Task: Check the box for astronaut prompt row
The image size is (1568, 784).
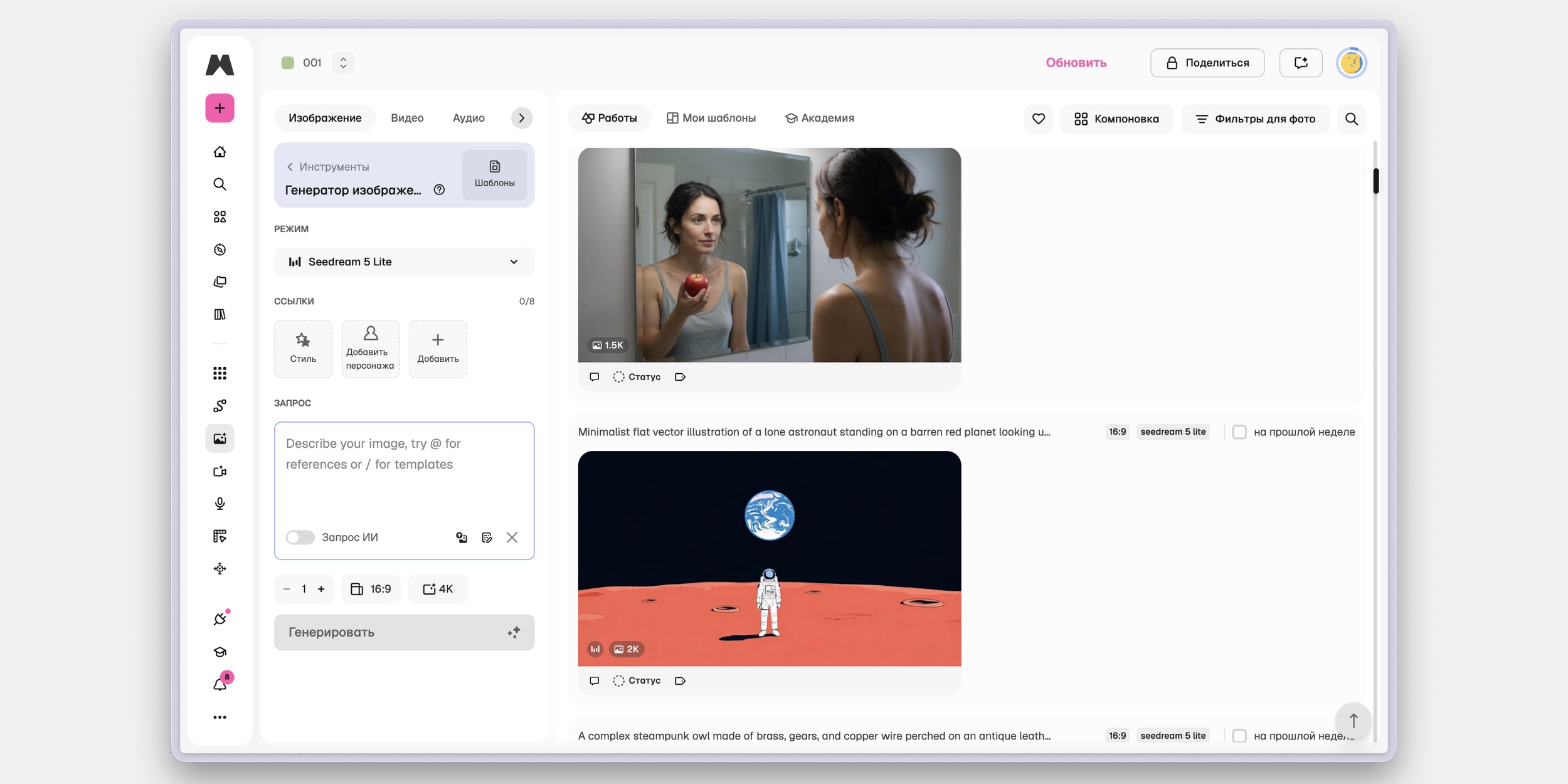Action: click(x=1239, y=432)
